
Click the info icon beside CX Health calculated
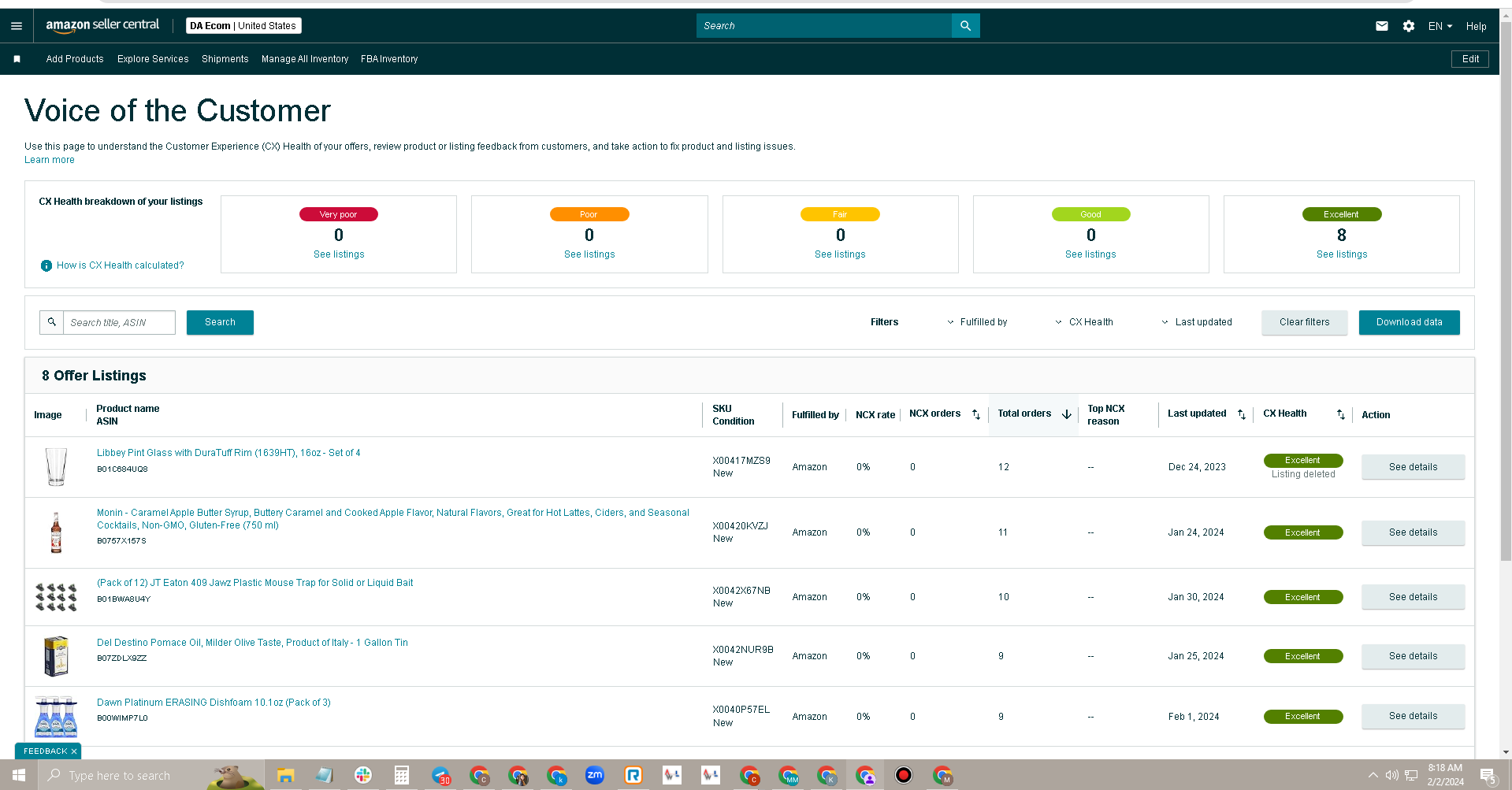[46, 265]
